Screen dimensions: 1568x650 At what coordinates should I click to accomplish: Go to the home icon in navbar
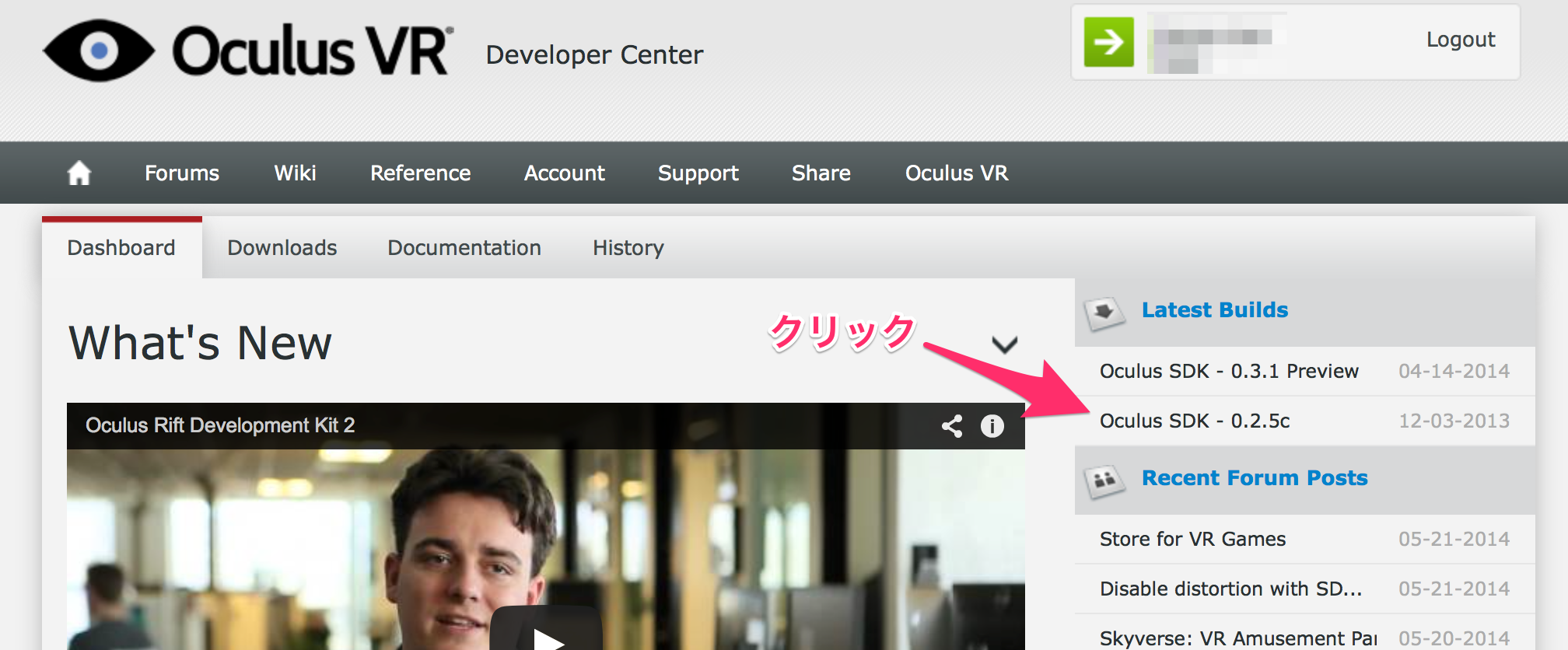(x=79, y=173)
